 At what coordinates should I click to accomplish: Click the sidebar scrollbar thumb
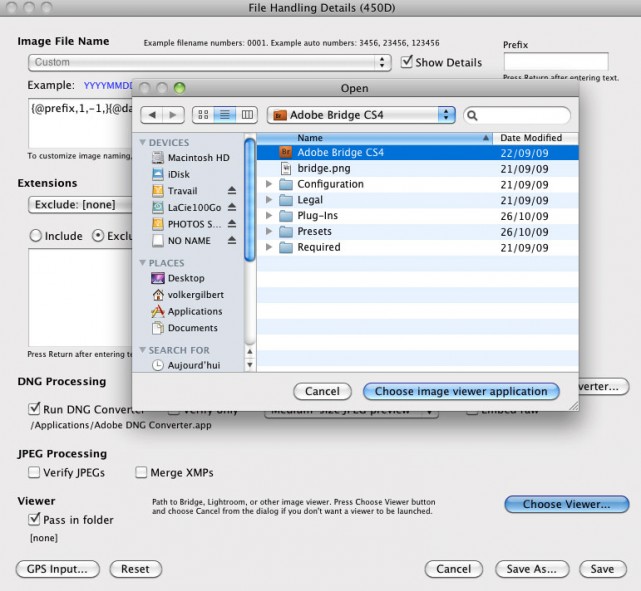point(250,200)
